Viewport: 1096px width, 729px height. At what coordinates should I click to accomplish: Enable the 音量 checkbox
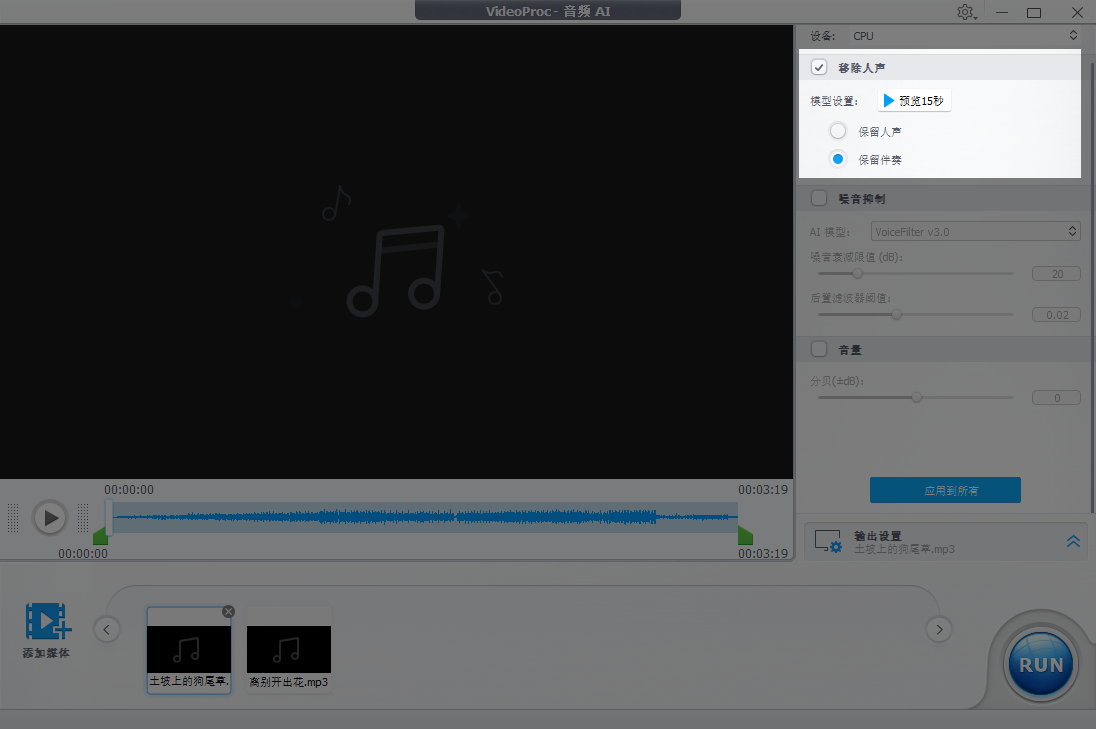pyautogui.click(x=819, y=349)
